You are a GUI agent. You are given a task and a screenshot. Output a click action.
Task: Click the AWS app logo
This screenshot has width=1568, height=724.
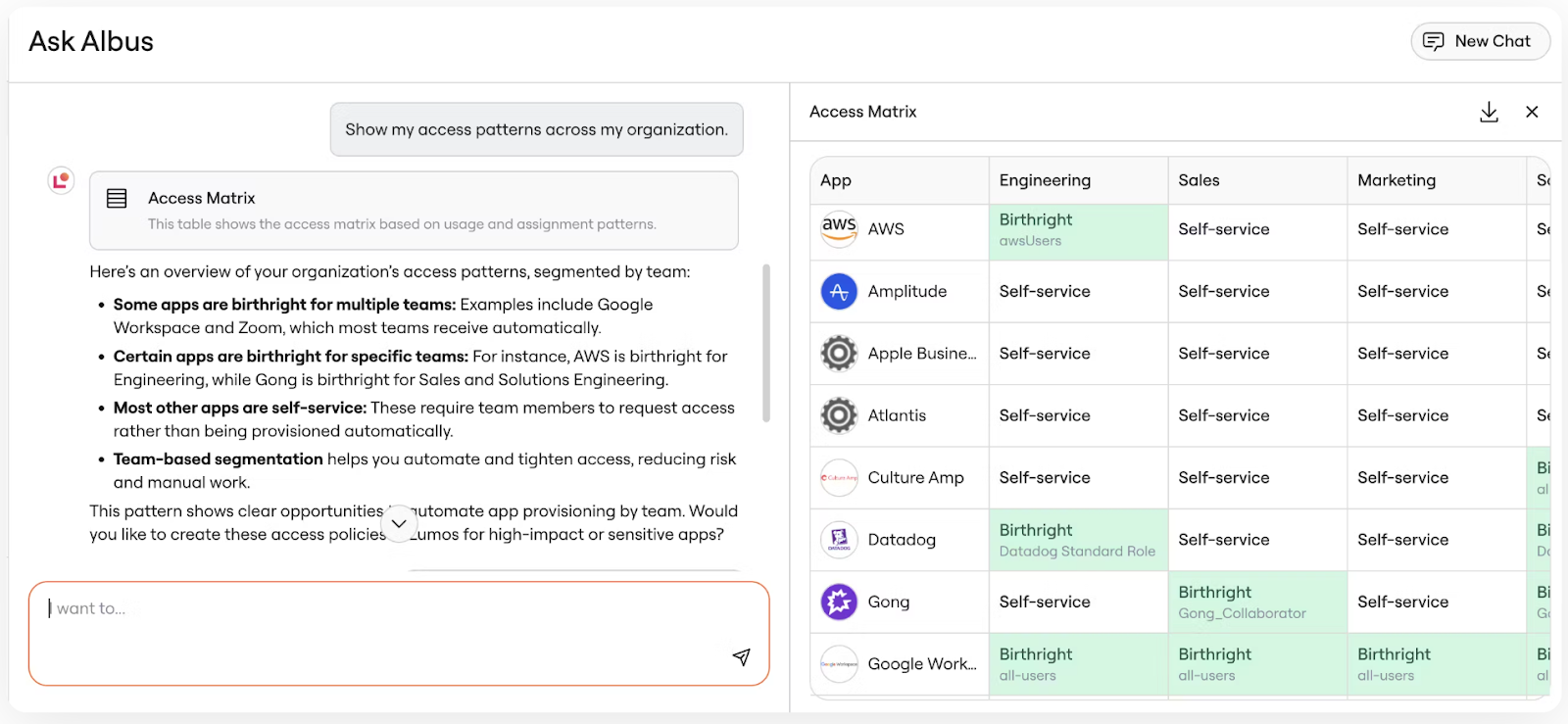click(839, 228)
